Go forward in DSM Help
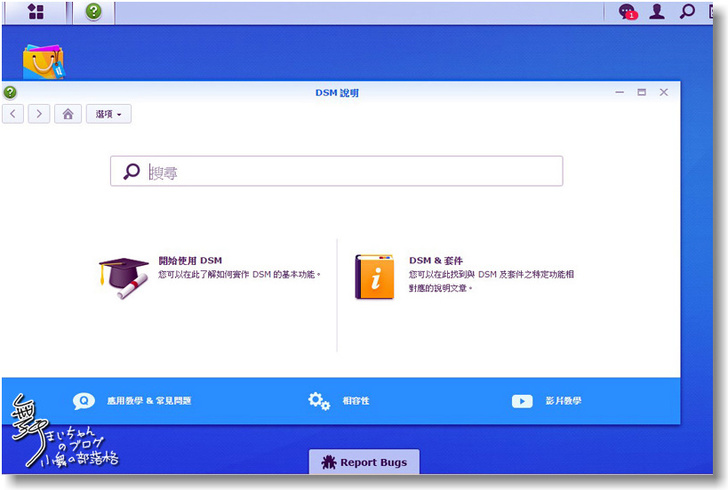Screen dimensions: 728x490 pyautogui.click(x=39, y=114)
